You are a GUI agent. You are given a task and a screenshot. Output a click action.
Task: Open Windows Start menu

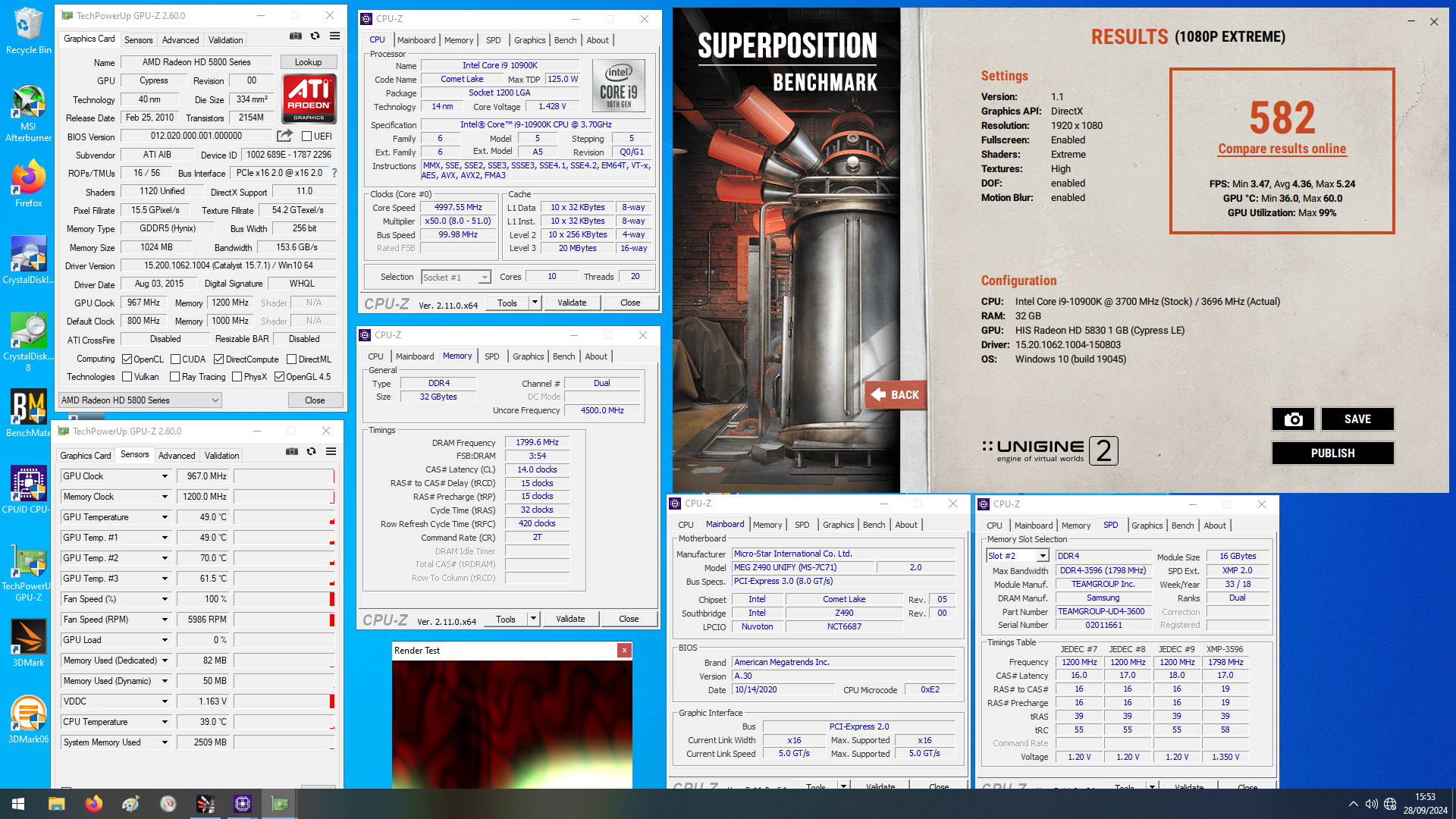coord(18,804)
